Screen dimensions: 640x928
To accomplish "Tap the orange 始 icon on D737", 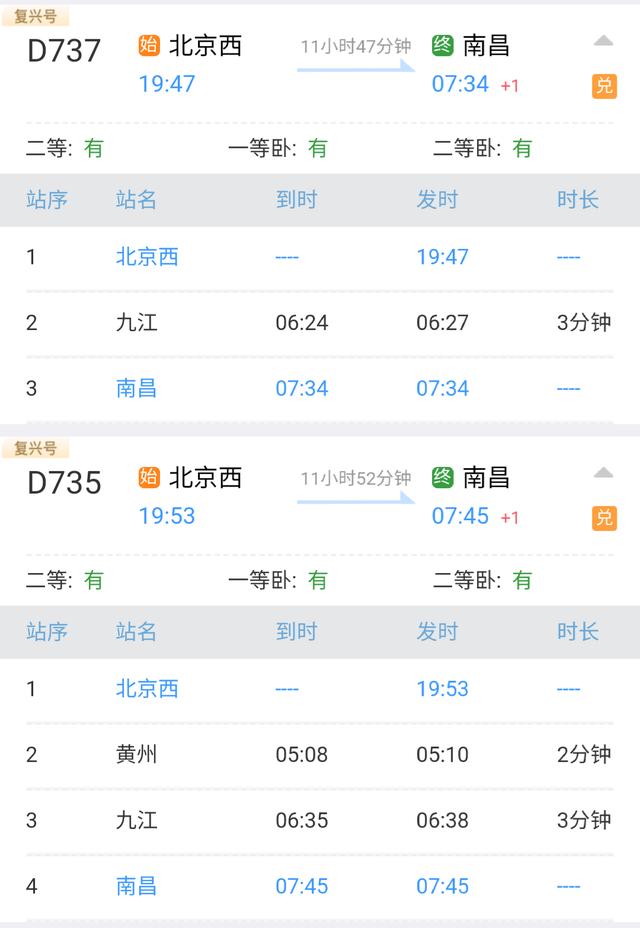I will pyautogui.click(x=149, y=45).
